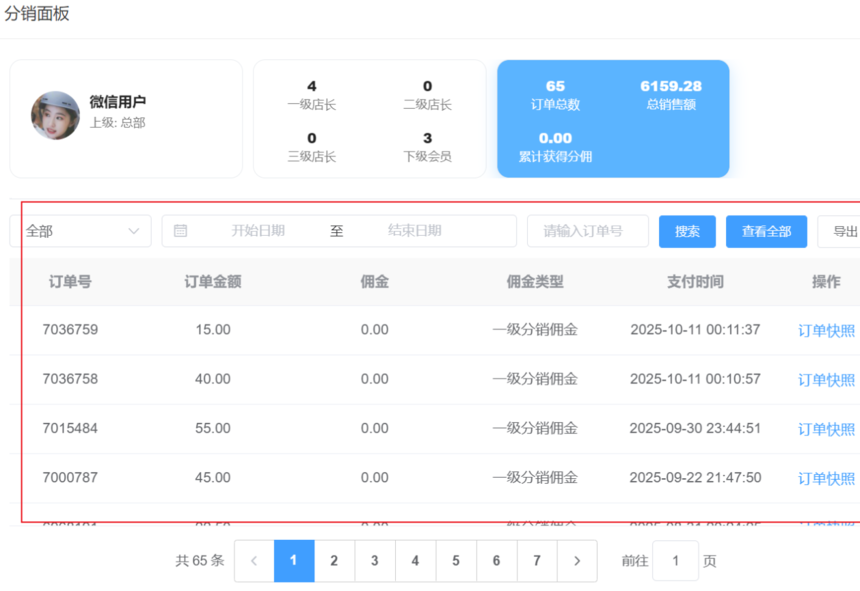The height and width of the screenshot is (591, 860).
Task: Click the WeChat user avatar photo
Action: 55,115
